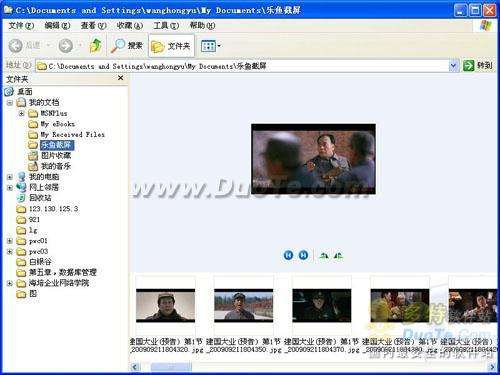500x375 pixels.
Task: Open the File menu
Action: (x=21, y=25)
